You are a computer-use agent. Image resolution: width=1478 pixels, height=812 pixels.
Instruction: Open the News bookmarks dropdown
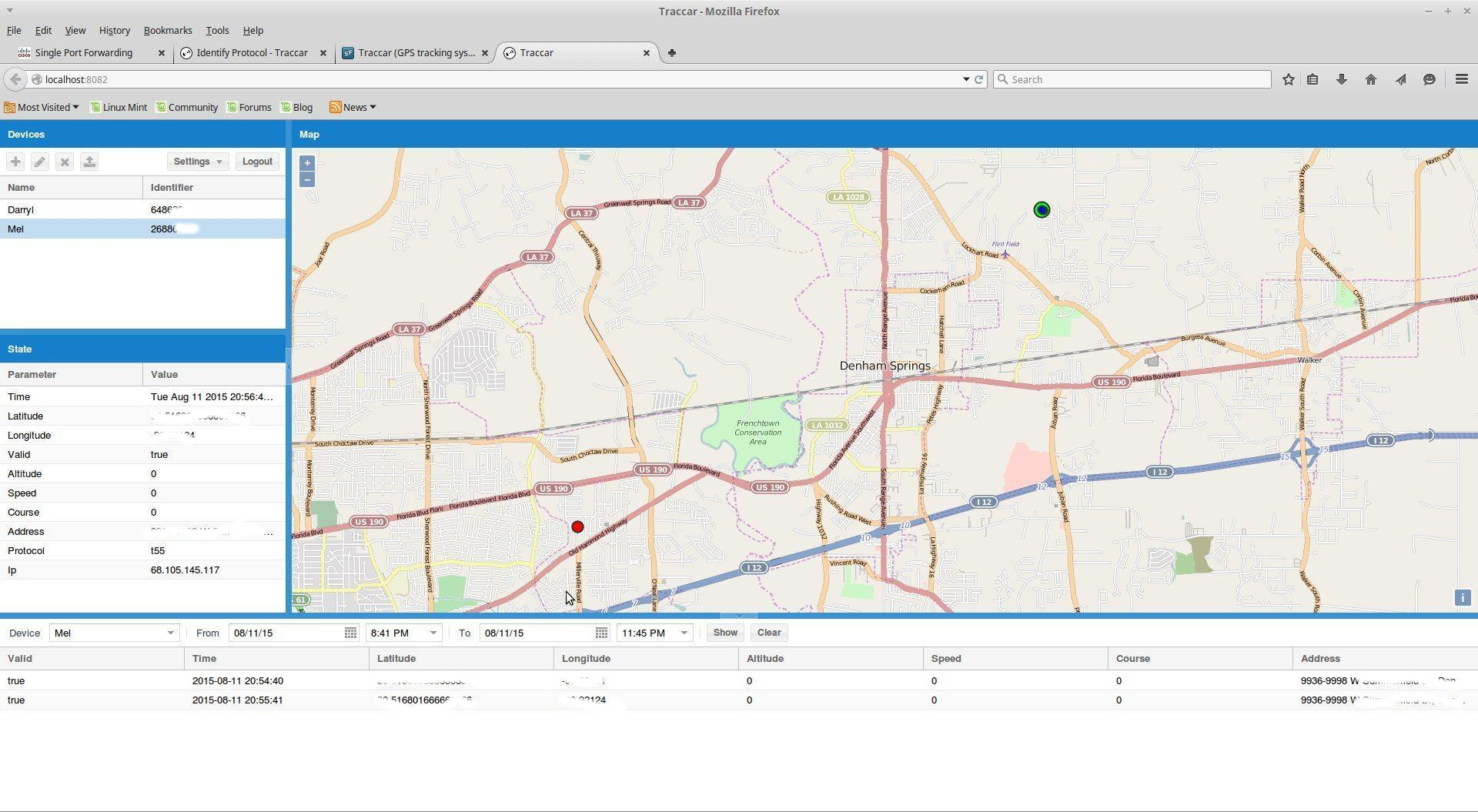(x=353, y=107)
